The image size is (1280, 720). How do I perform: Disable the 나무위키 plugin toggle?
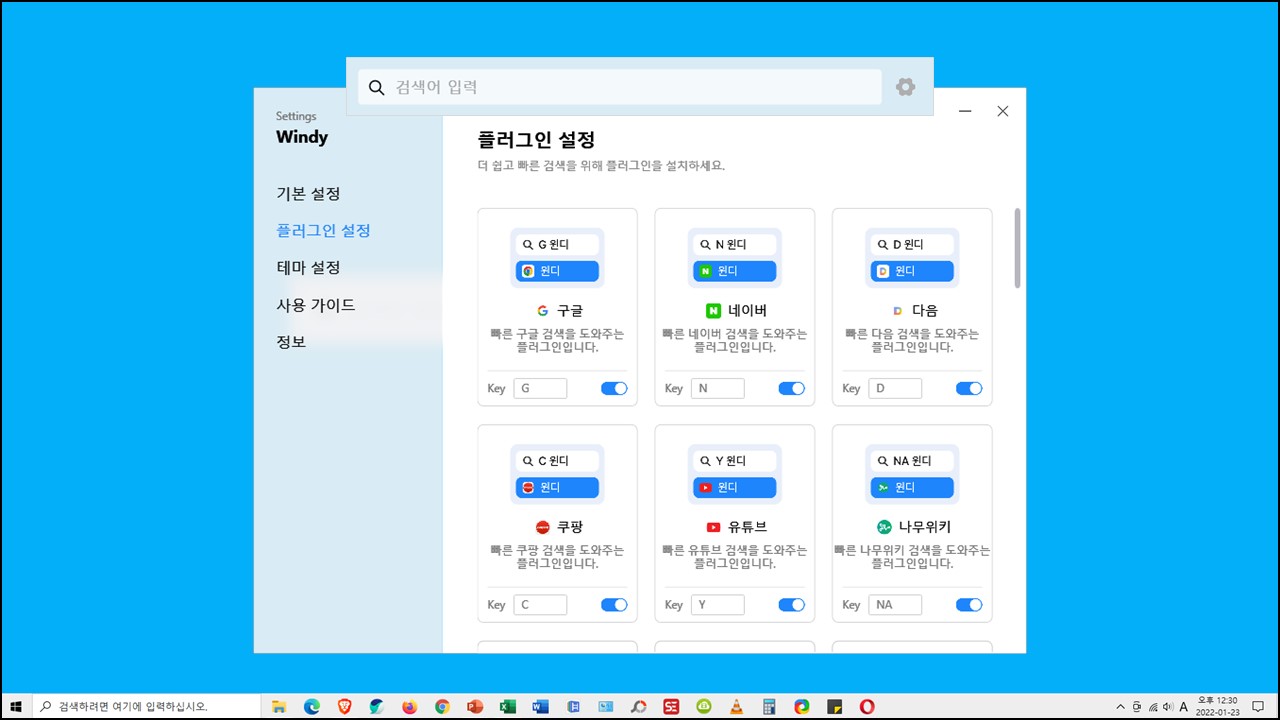969,604
